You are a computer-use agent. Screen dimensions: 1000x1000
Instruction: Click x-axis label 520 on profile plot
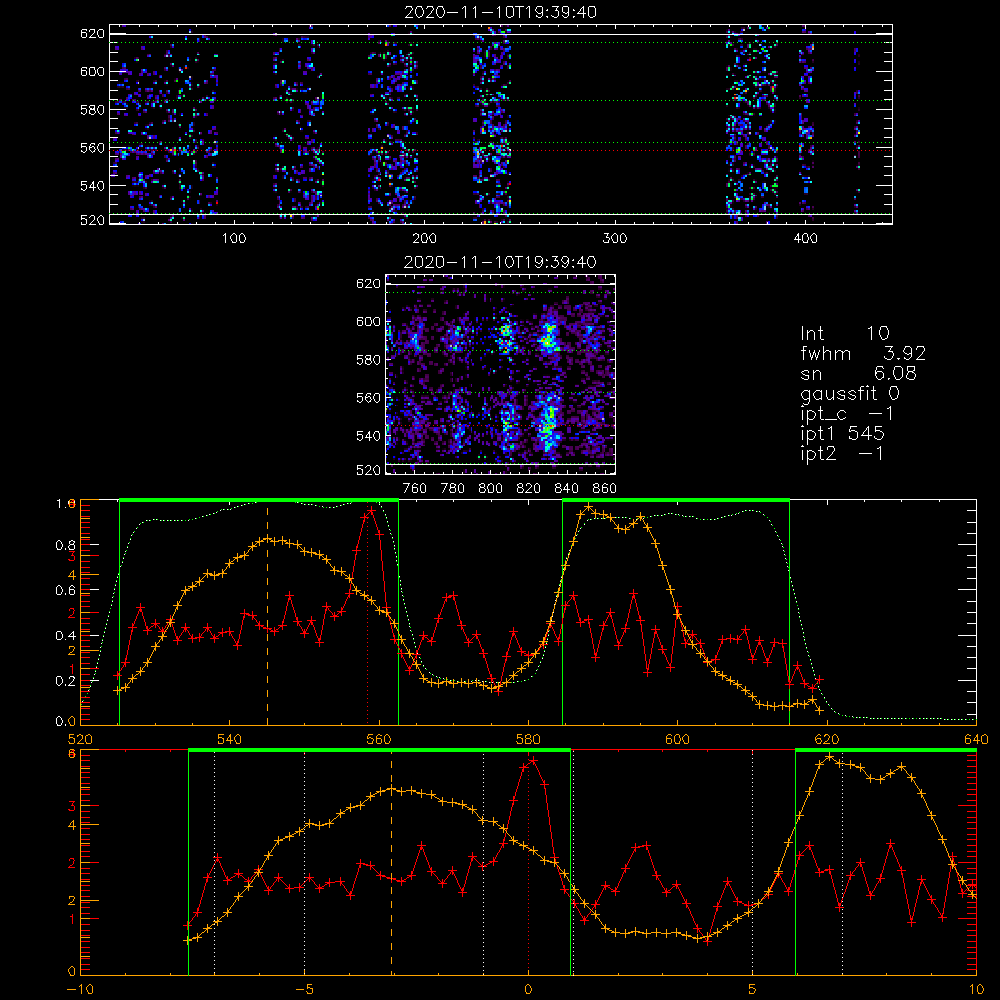click(80, 739)
